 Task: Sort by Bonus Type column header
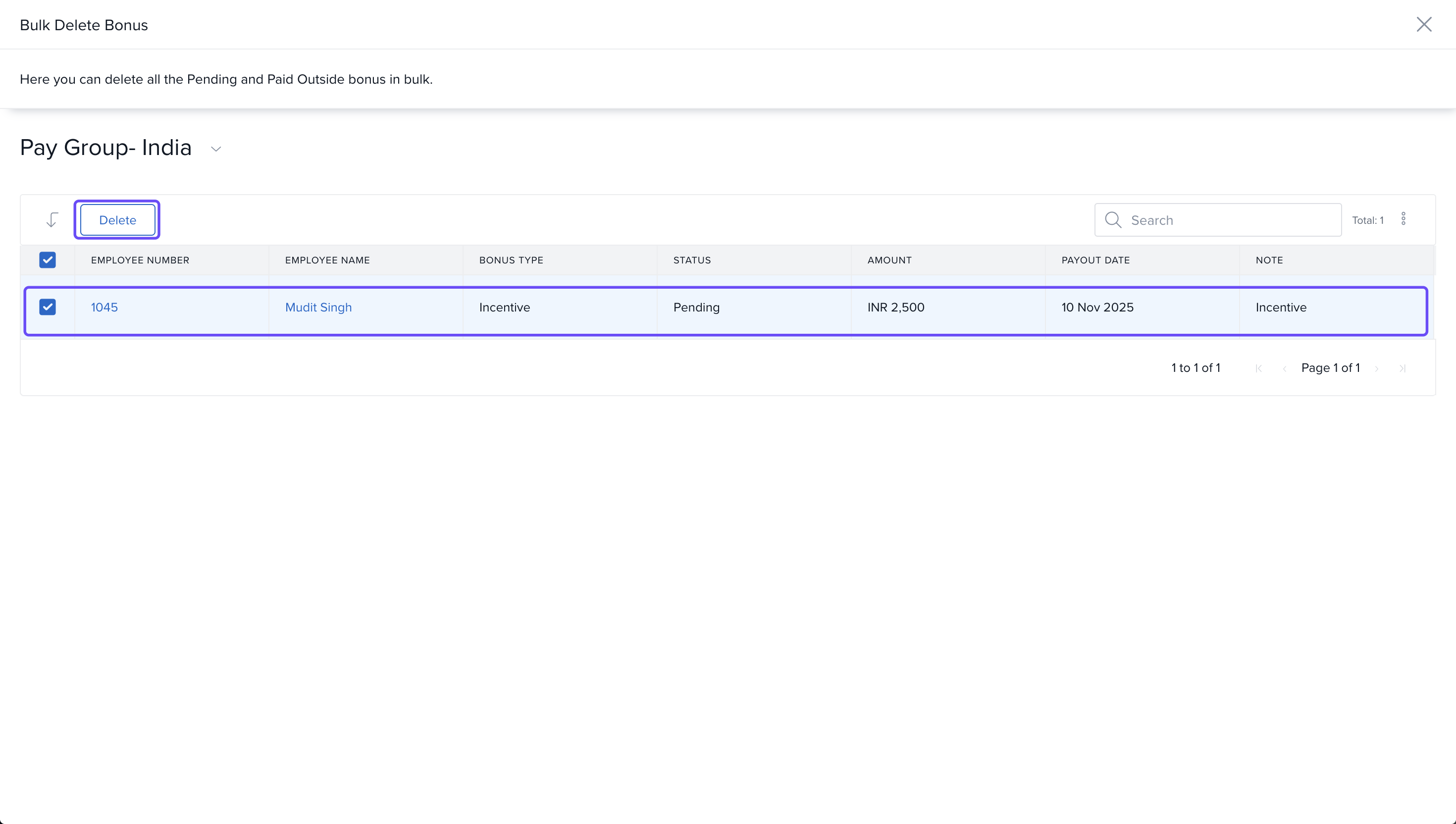point(511,260)
